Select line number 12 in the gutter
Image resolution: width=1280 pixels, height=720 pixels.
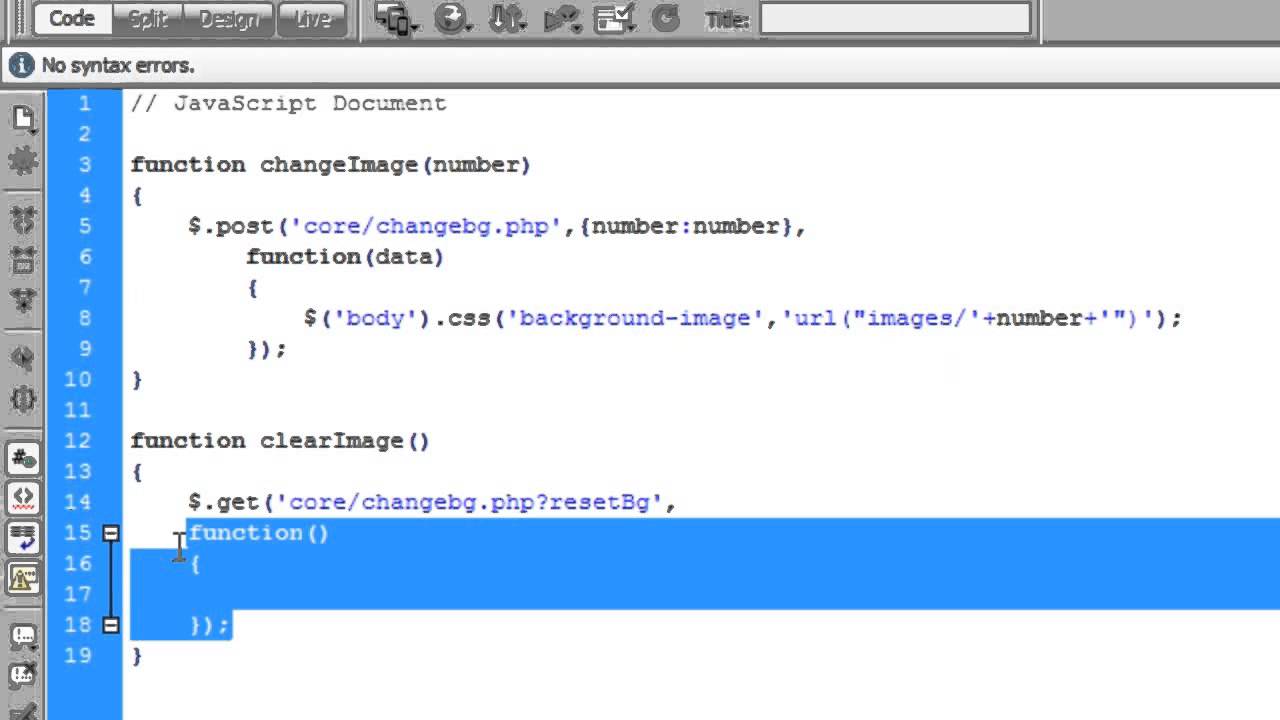coord(78,441)
